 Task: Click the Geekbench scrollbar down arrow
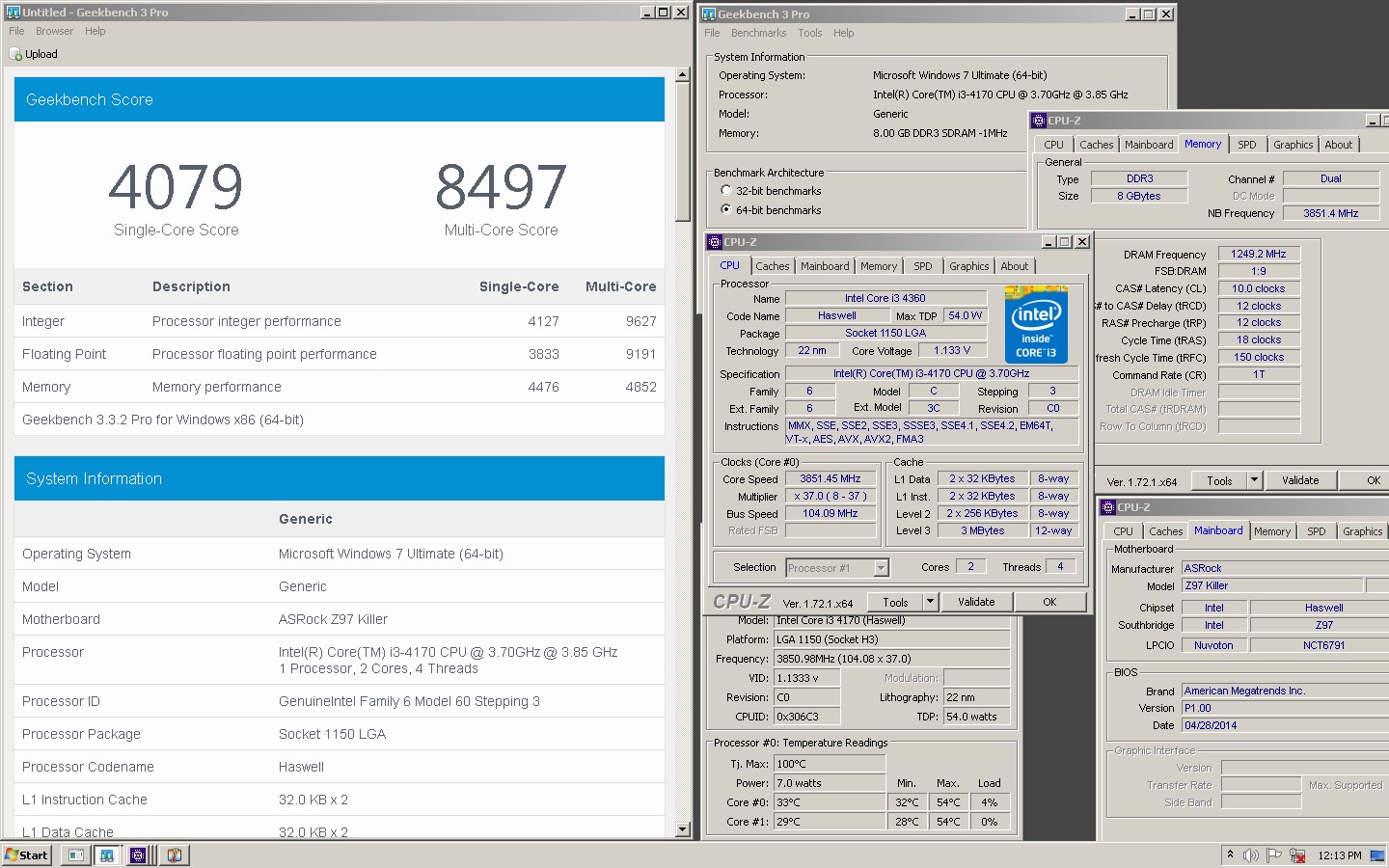[683, 828]
